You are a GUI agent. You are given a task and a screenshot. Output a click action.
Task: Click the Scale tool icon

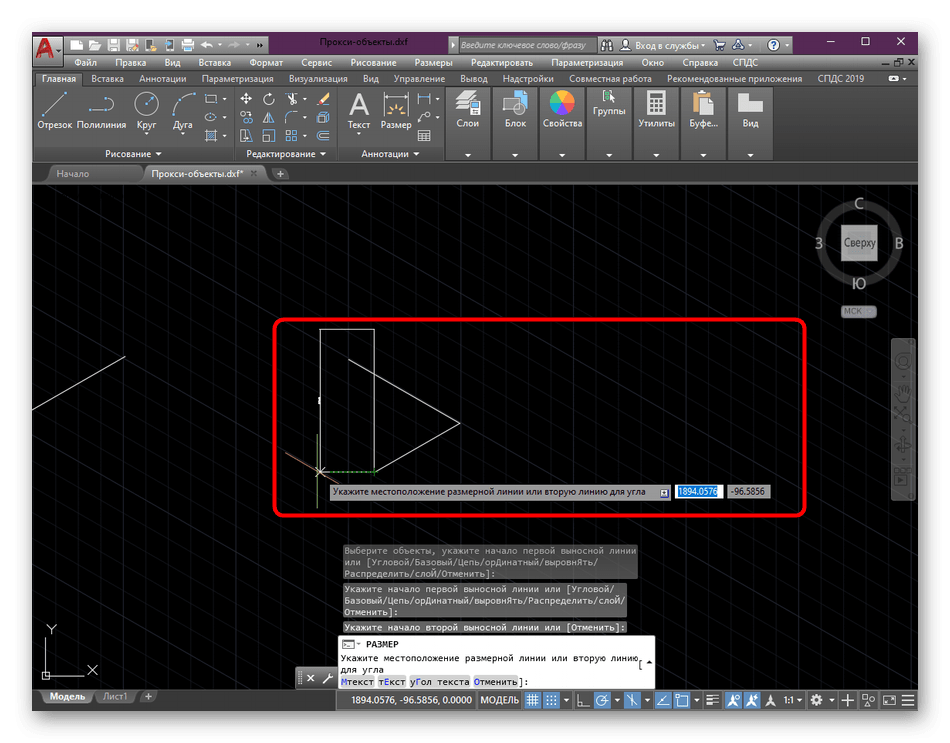coord(268,136)
